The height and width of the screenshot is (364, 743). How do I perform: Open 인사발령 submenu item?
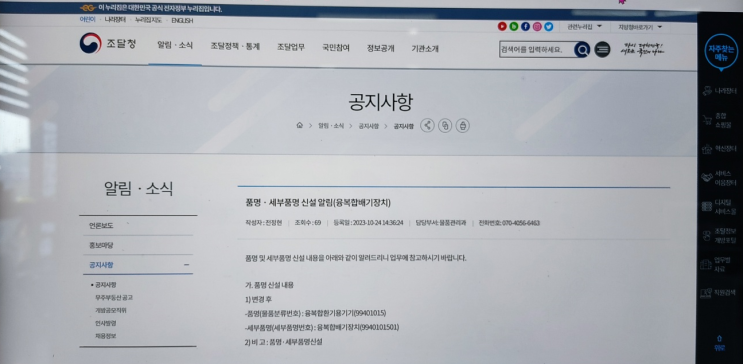click(x=105, y=323)
